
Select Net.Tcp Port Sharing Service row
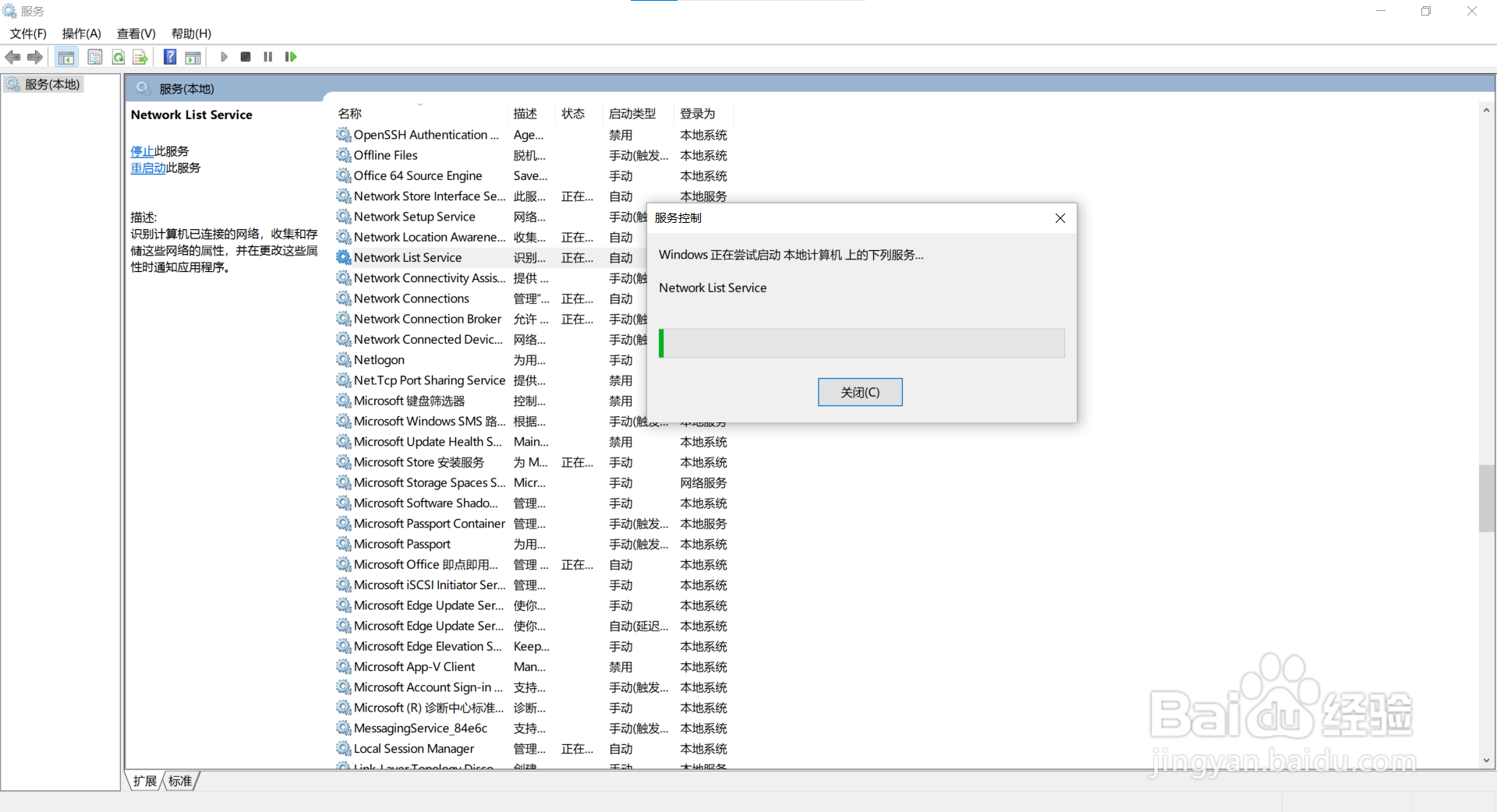tap(491, 380)
